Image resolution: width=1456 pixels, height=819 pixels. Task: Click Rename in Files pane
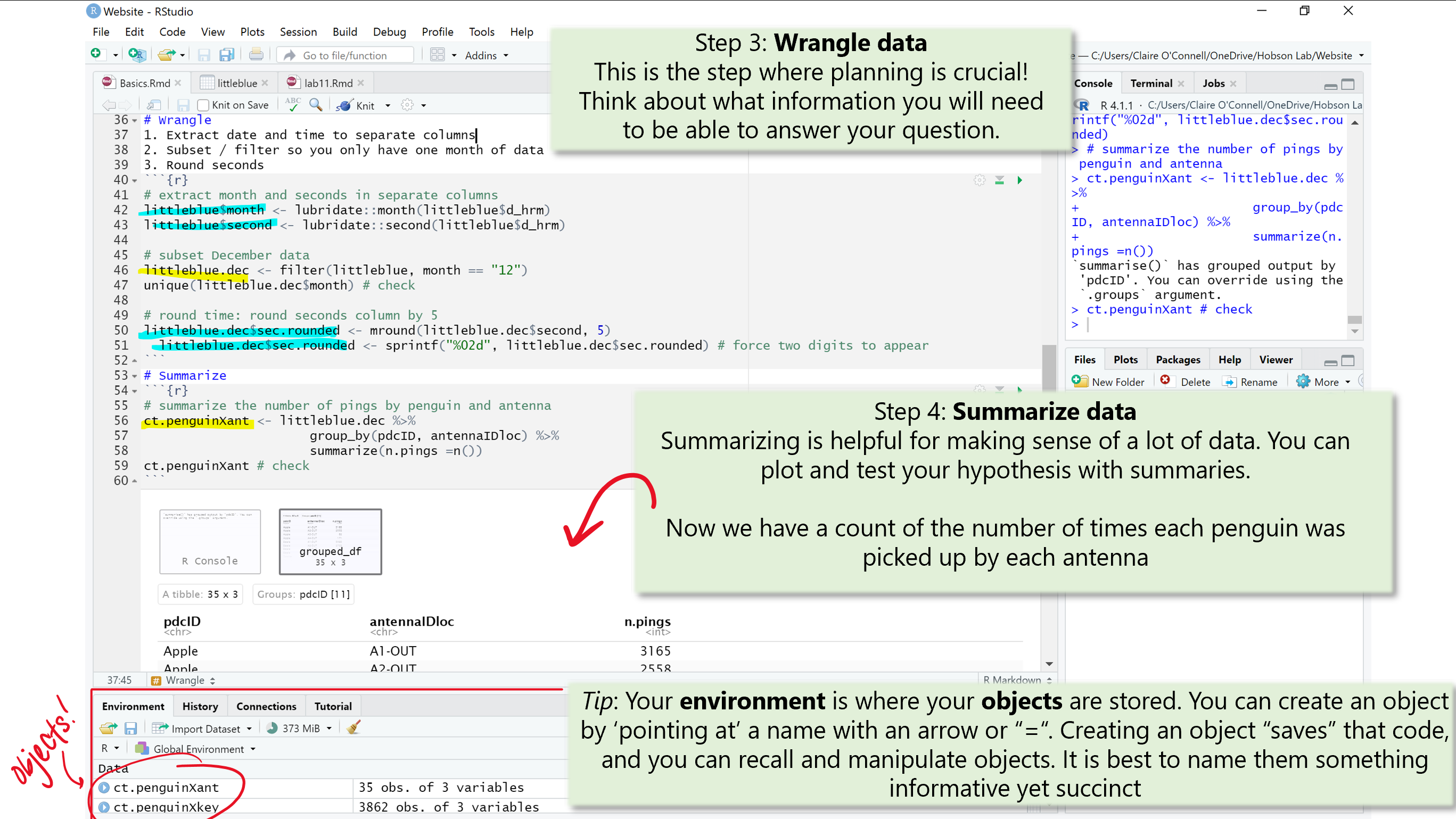pyautogui.click(x=1249, y=382)
